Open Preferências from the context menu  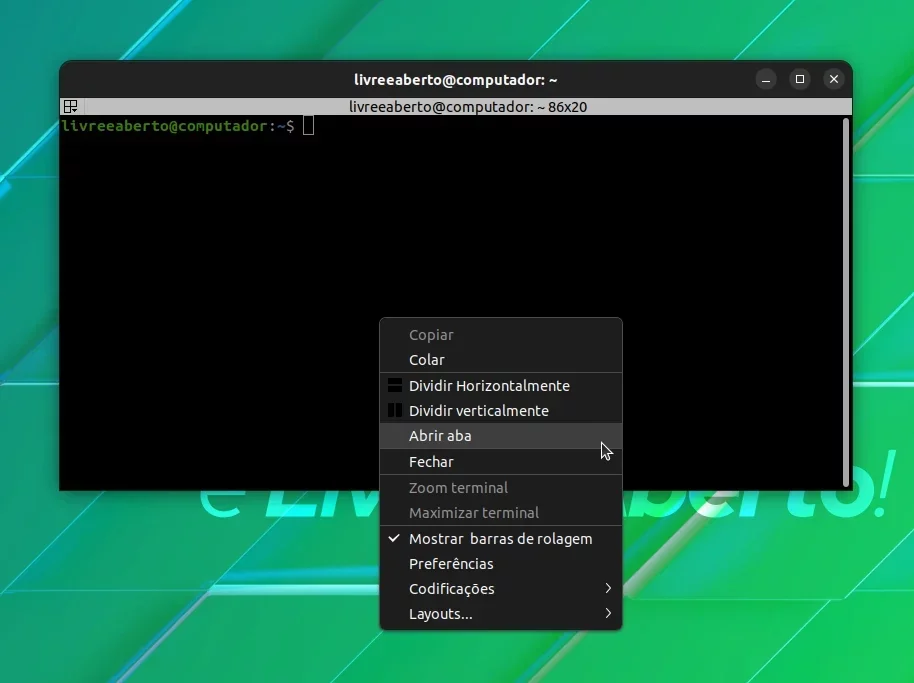501,564
